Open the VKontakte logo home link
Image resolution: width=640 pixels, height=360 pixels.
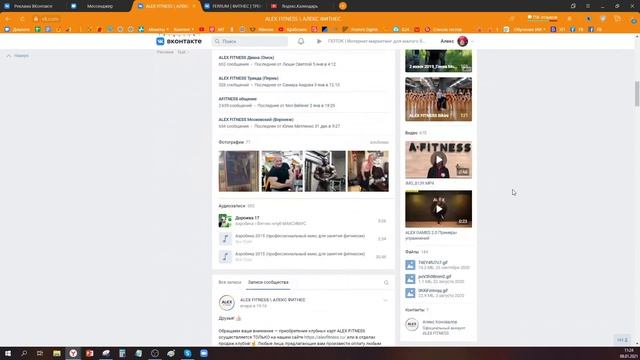pyautogui.click(x=179, y=41)
